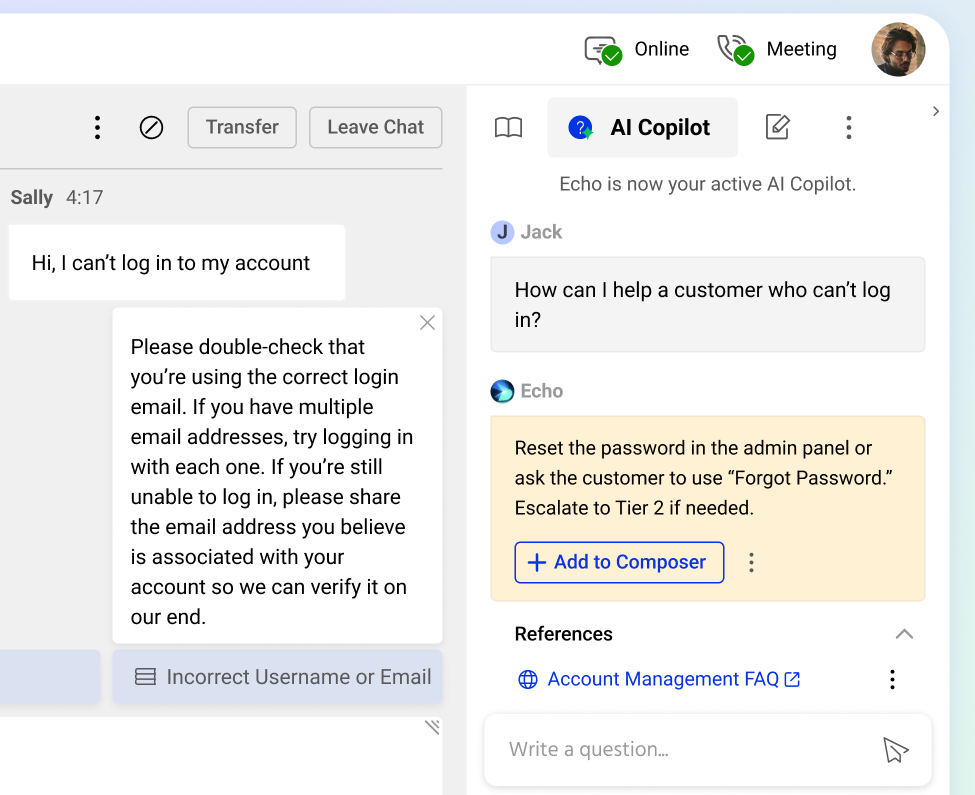Open the Meeting phone status indicator
The height and width of the screenshot is (795, 975).
[x=777, y=50]
